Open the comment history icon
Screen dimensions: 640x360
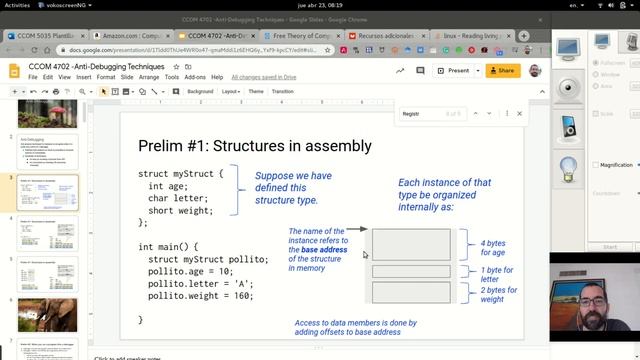pyautogui.click(x=420, y=71)
